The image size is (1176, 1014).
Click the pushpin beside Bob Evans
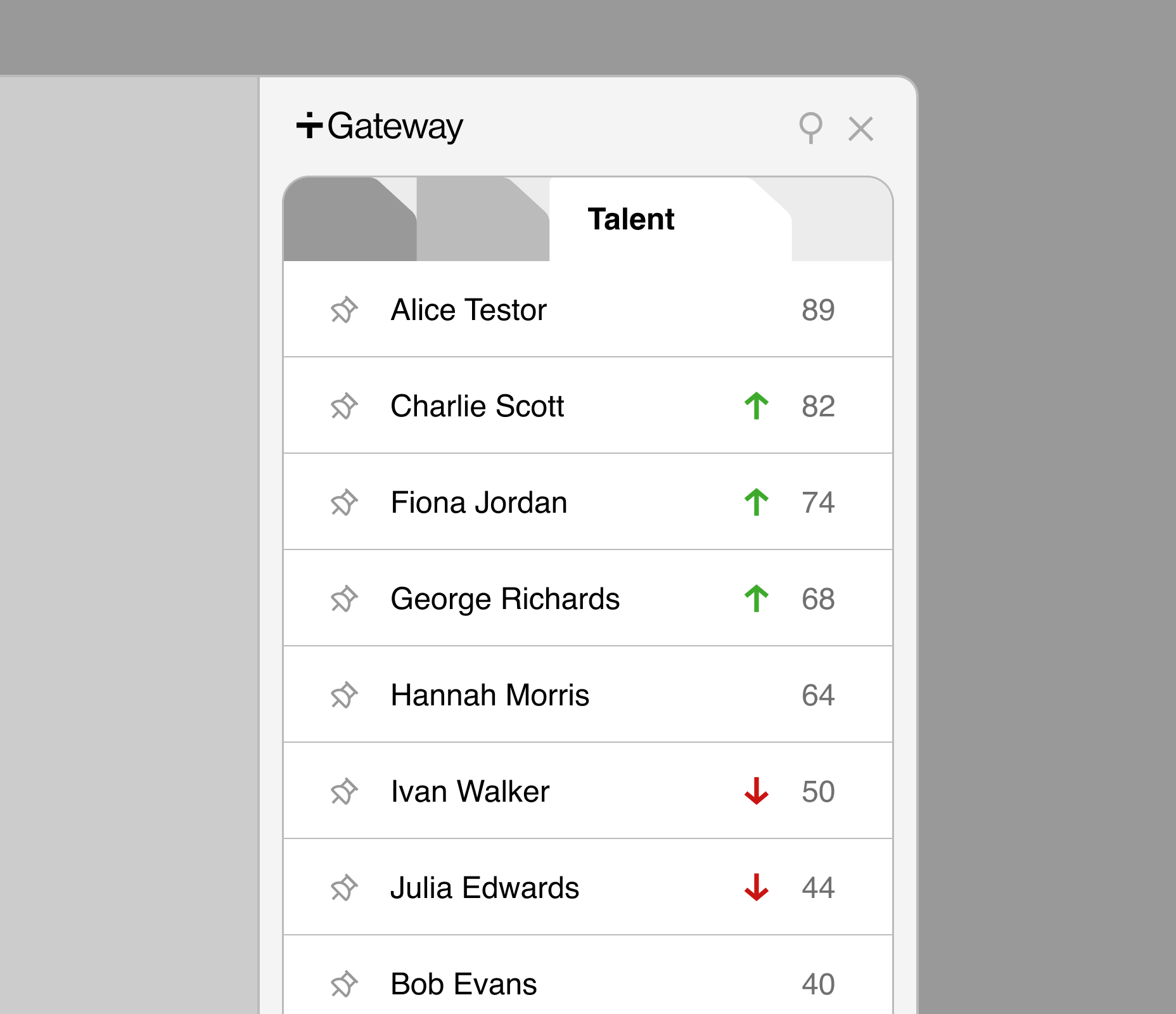[344, 984]
